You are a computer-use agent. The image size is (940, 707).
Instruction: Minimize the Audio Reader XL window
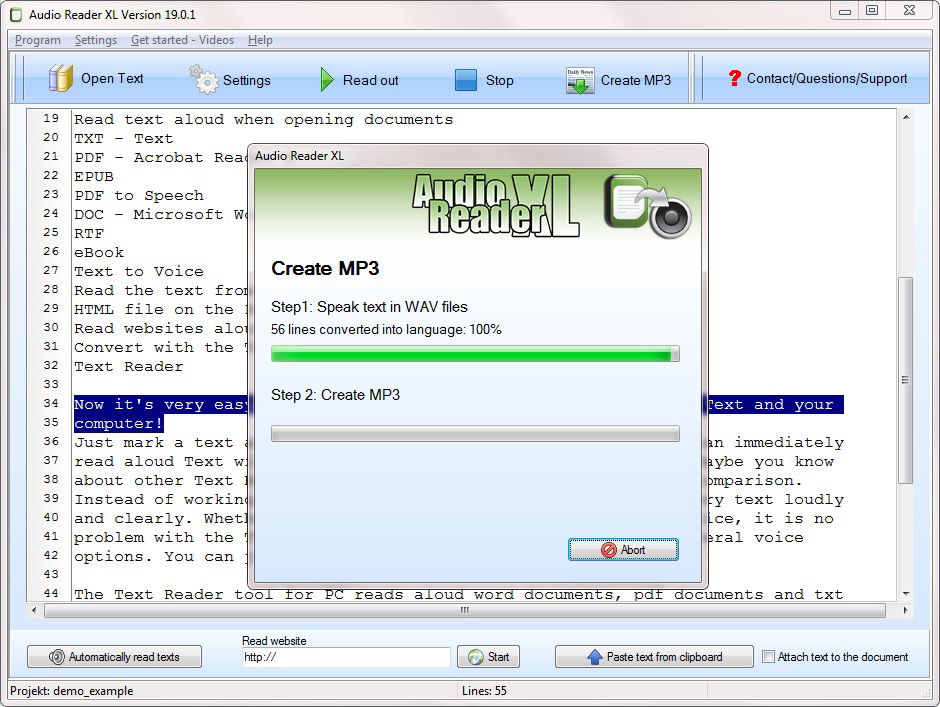(x=845, y=10)
